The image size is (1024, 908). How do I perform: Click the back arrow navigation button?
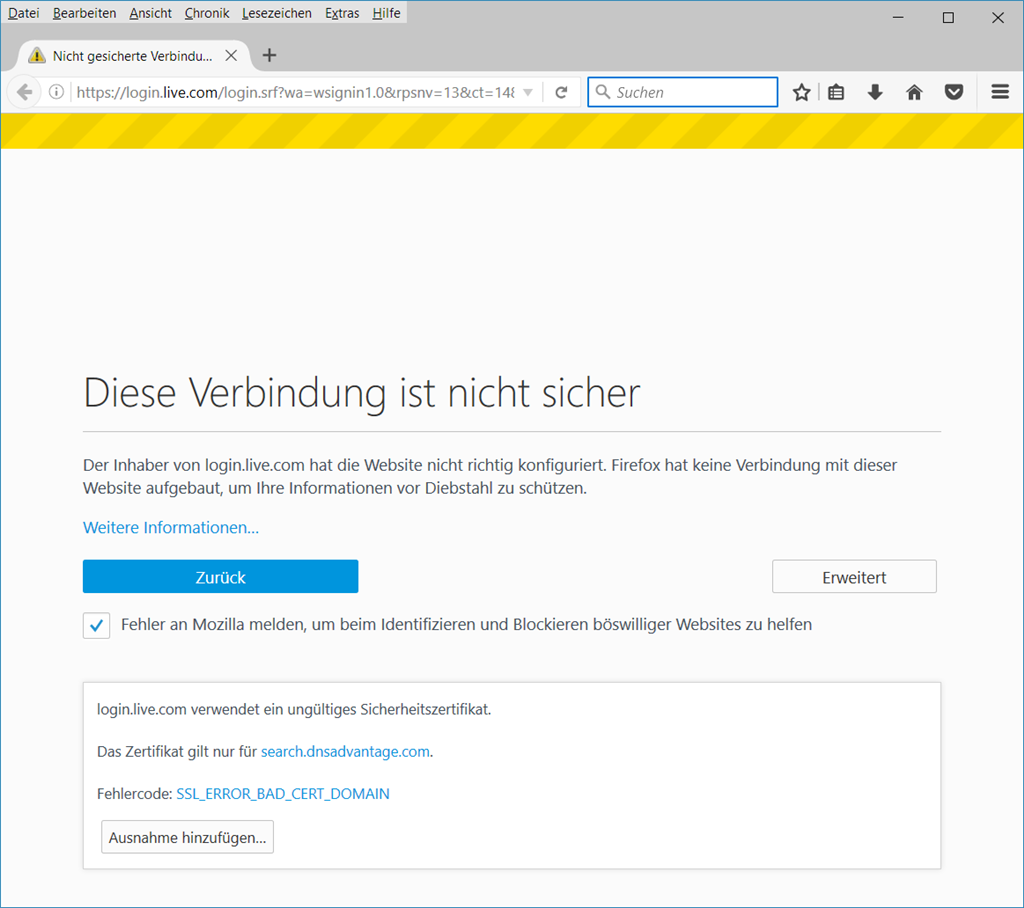25,92
